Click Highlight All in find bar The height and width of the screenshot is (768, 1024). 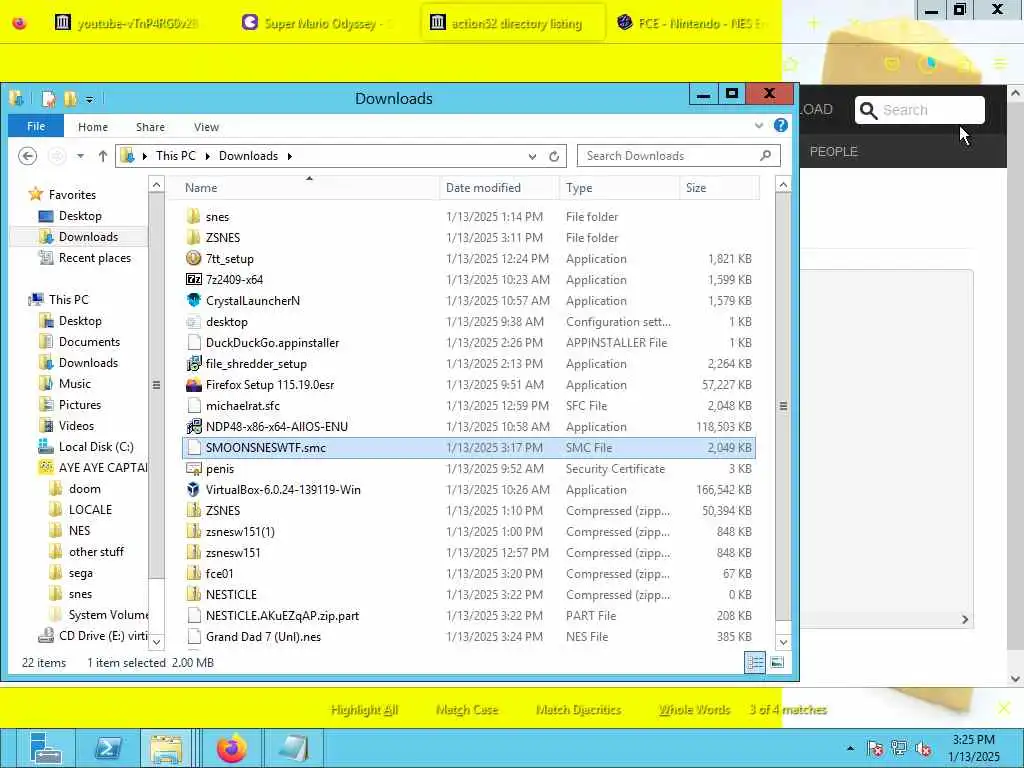click(364, 710)
